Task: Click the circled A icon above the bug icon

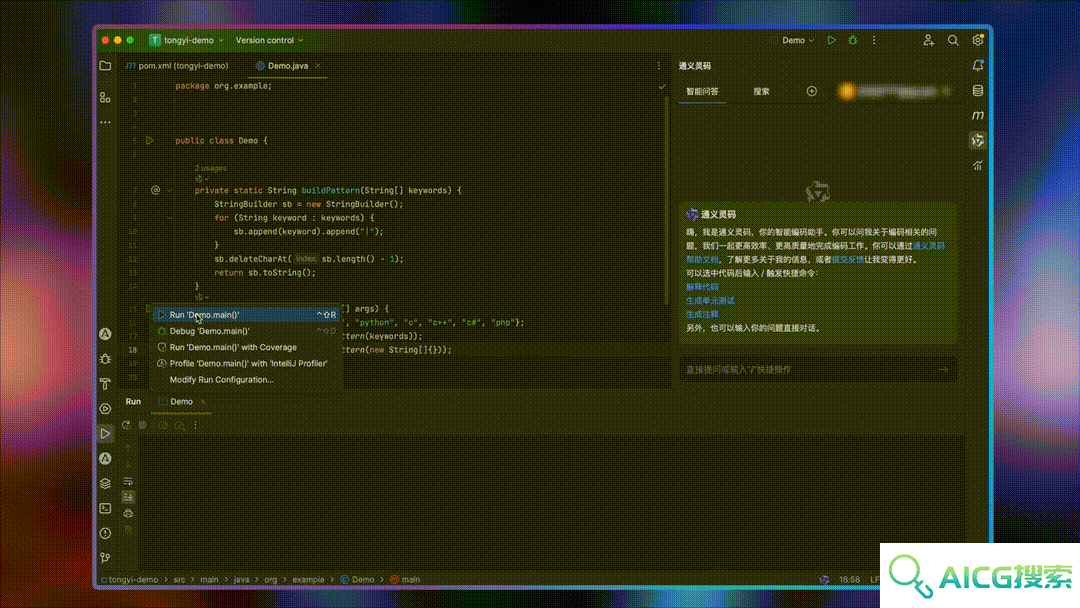Action: point(105,334)
